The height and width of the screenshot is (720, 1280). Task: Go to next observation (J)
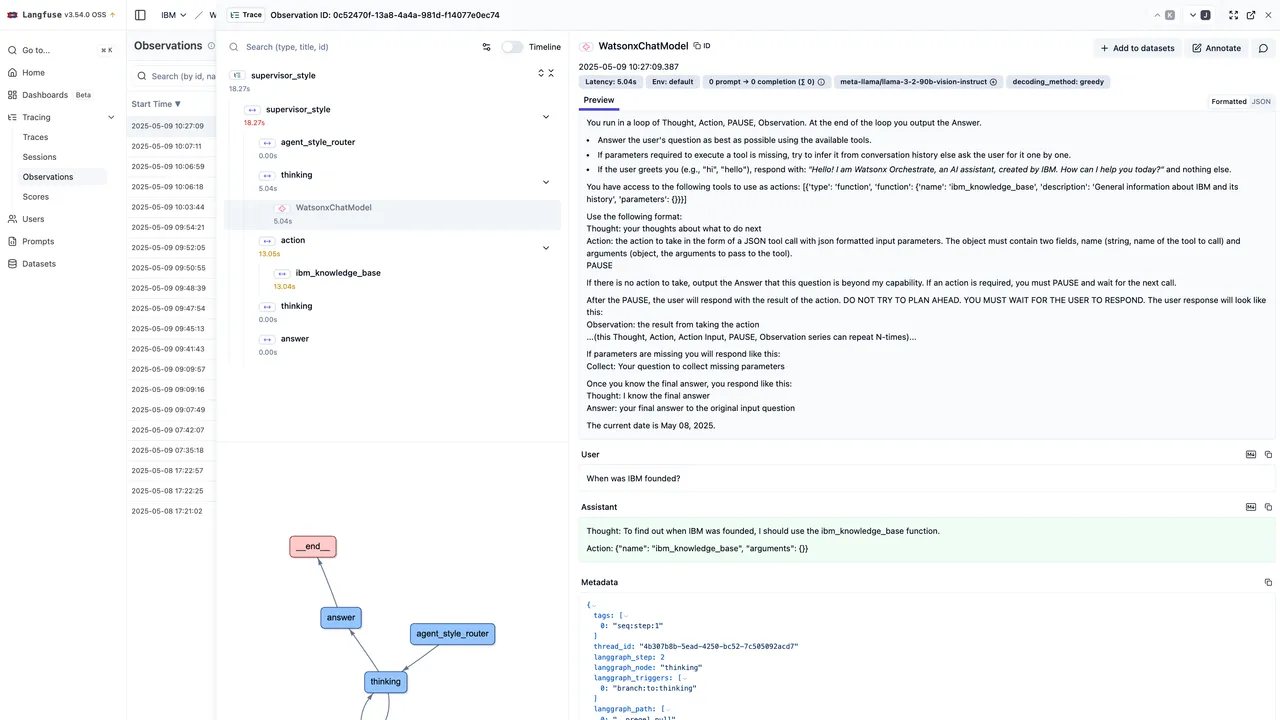point(1200,15)
